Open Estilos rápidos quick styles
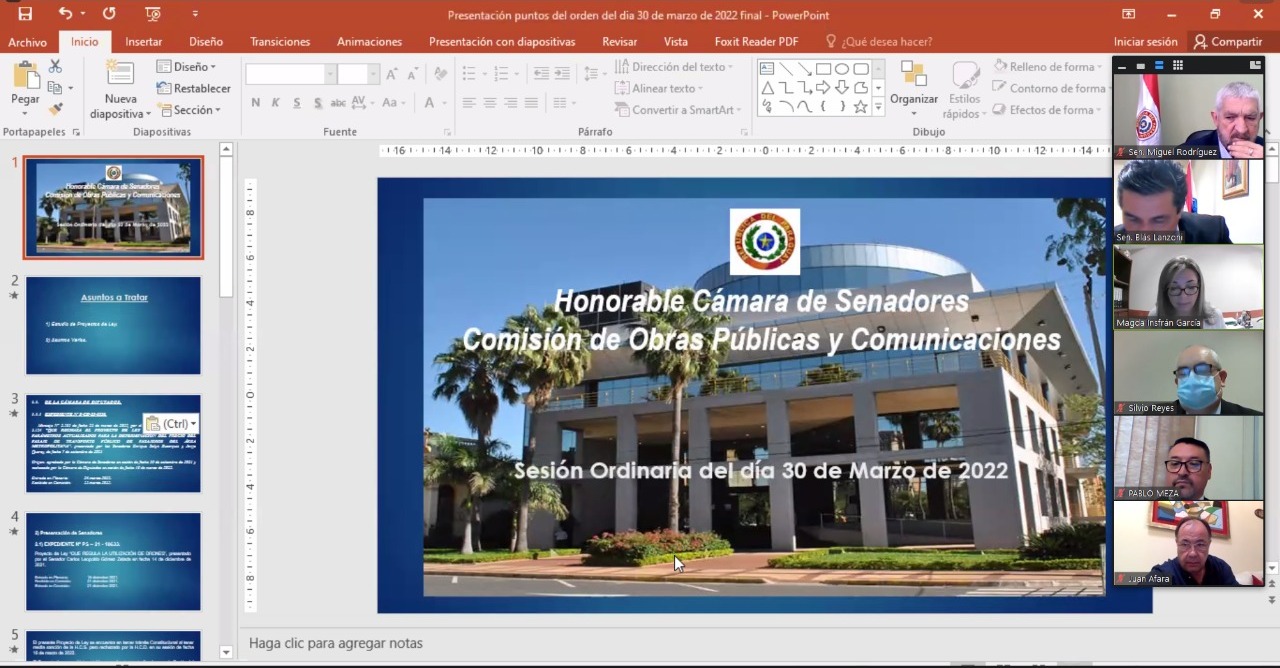 coord(964,90)
